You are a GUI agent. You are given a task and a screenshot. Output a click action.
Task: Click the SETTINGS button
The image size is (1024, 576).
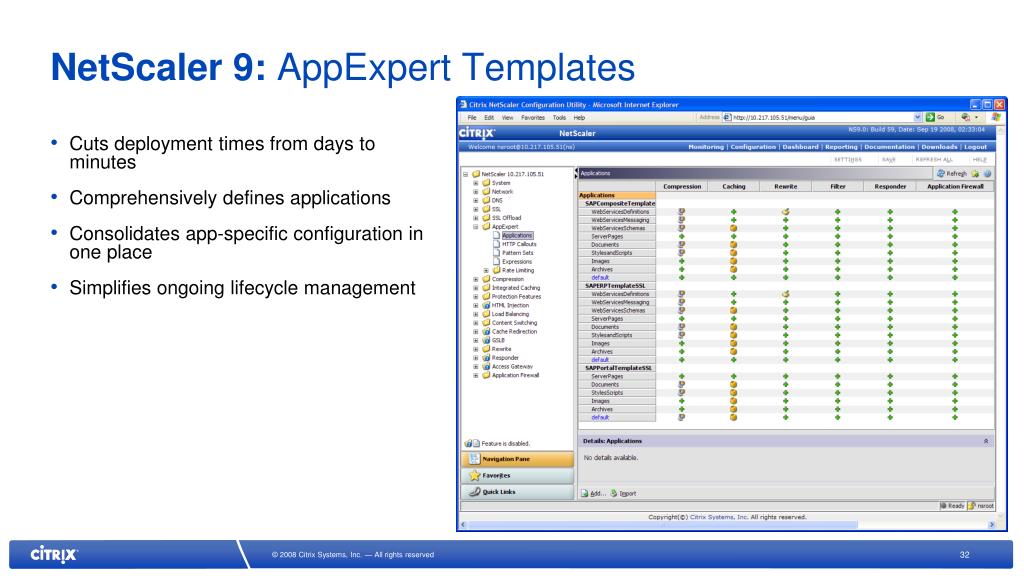pyautogui.click(x=848, y=159)
